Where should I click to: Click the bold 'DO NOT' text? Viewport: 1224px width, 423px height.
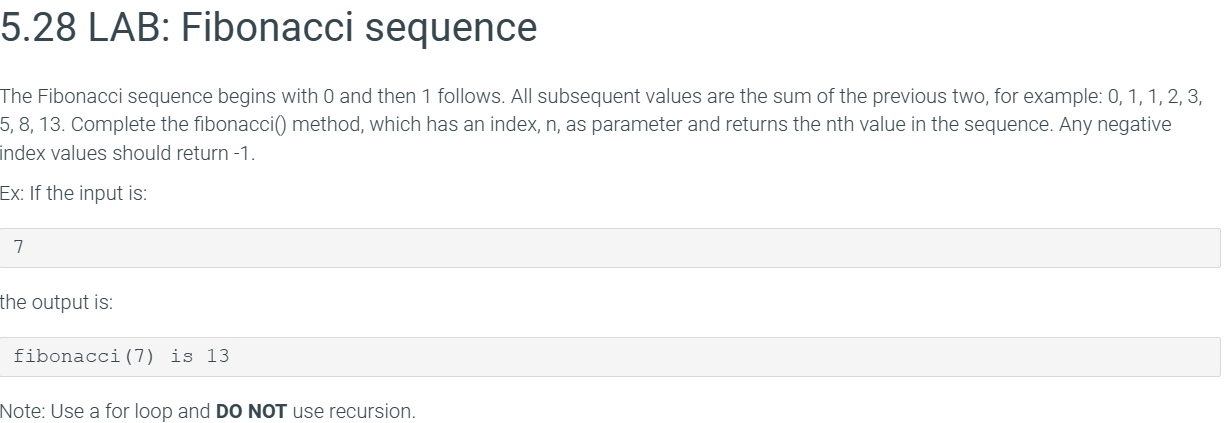pos(252,411)
